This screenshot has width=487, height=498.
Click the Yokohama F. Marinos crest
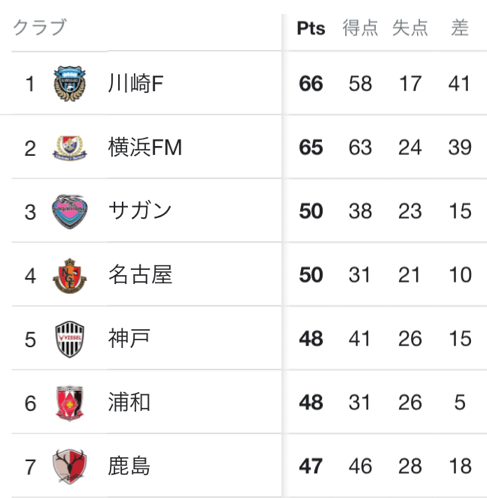click(70, 148)
